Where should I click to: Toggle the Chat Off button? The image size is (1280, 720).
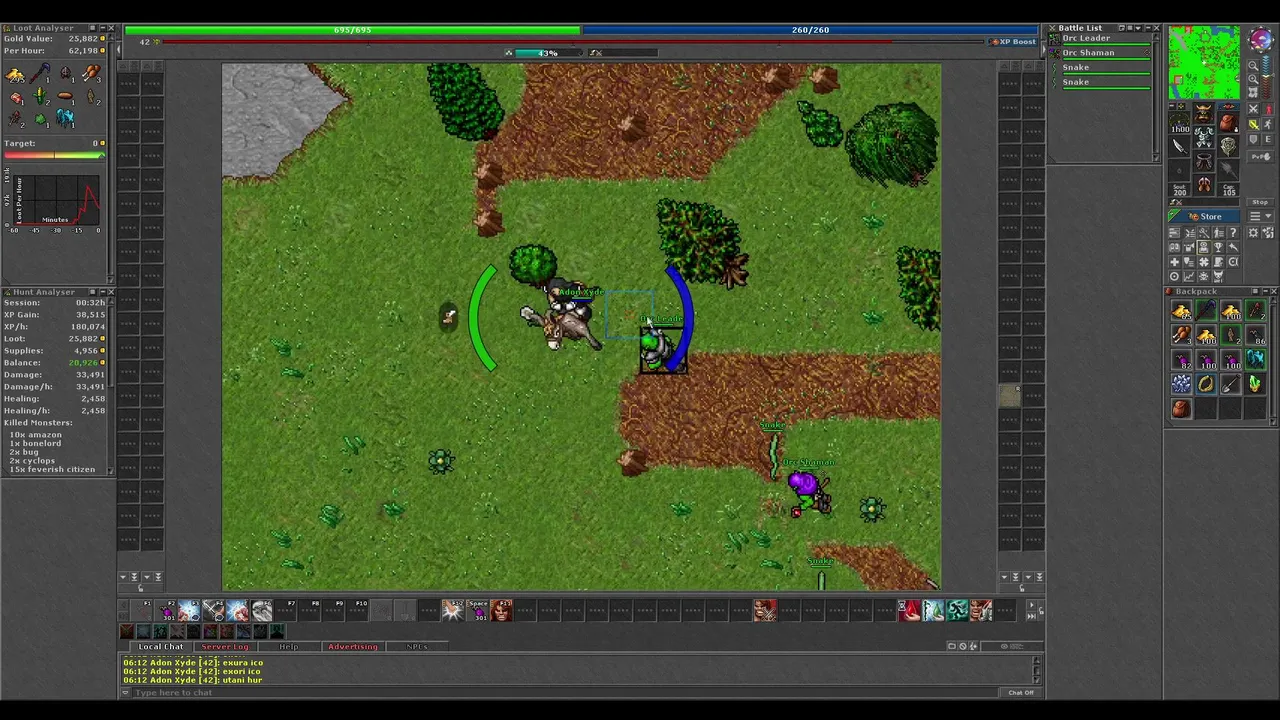[1021, 692]
